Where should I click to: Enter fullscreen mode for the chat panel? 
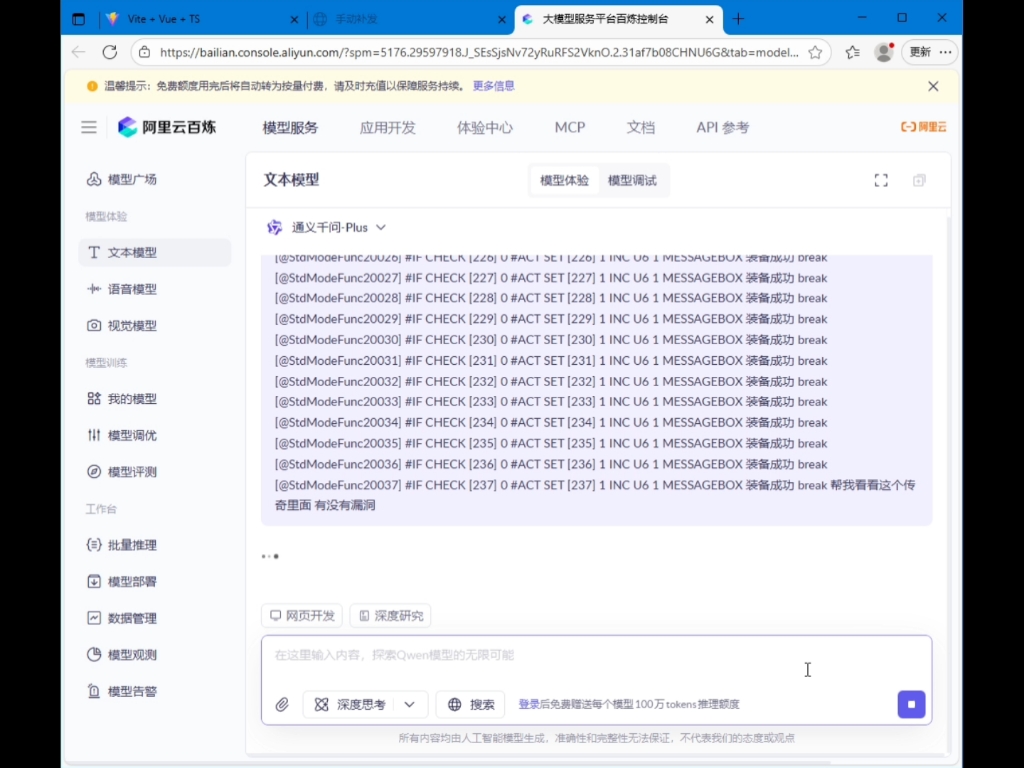pos(881,180)
